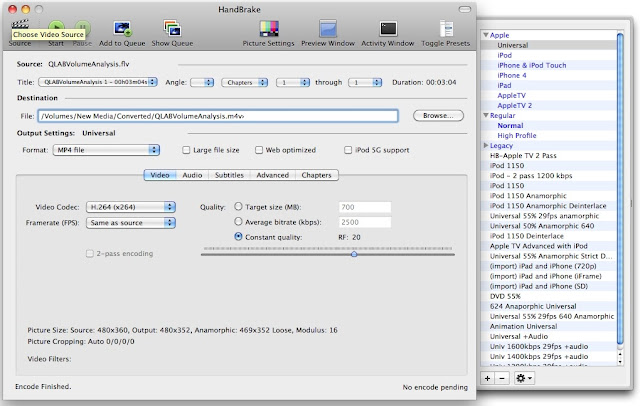Open the Framerate (FPS) dropdown

click(x=131, y=223)
